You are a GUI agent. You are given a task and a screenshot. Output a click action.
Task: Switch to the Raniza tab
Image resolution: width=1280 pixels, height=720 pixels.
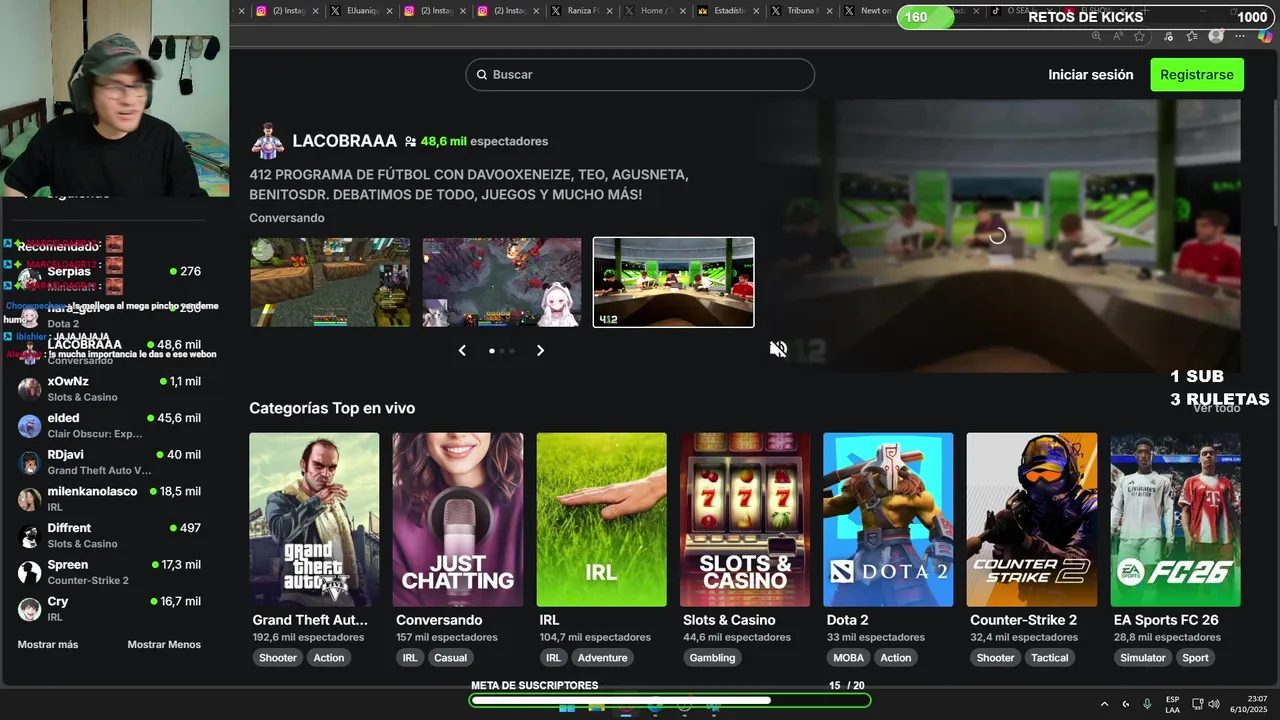[584, 11]
